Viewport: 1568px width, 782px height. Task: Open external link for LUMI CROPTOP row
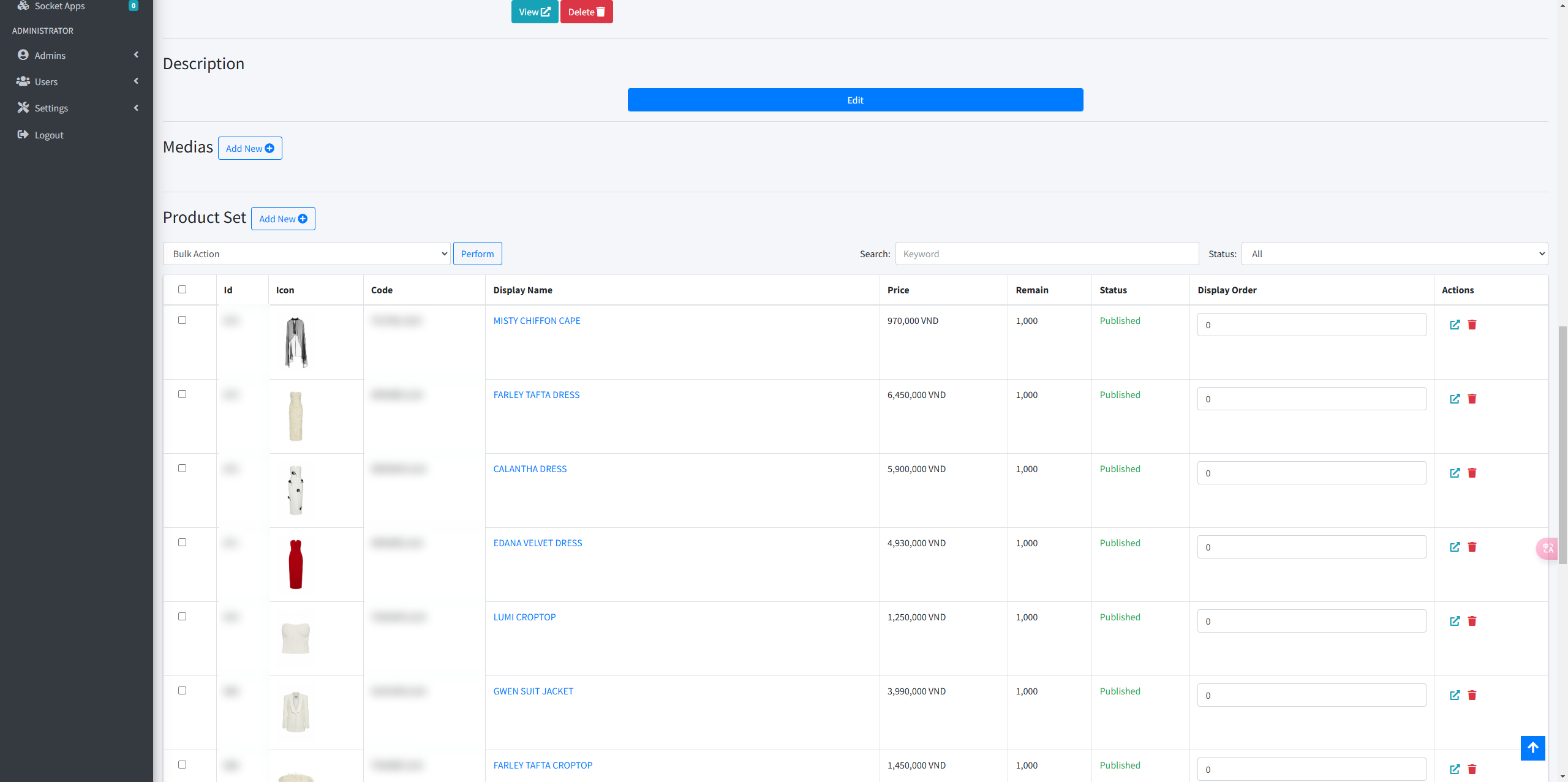tap(1455, 621)
